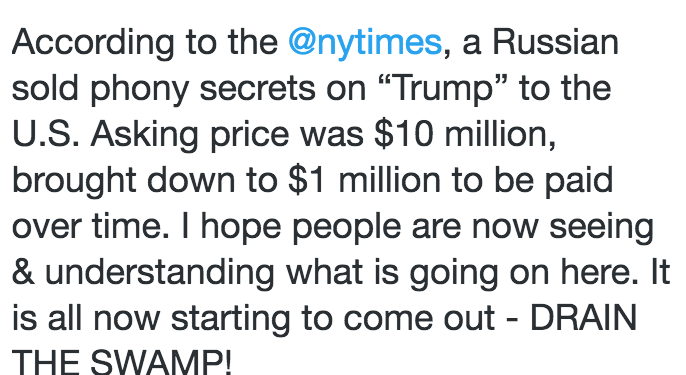Screen dimensions: 686x375
Task: Click the "$10 million" amount text
Action: click(465, 134)
